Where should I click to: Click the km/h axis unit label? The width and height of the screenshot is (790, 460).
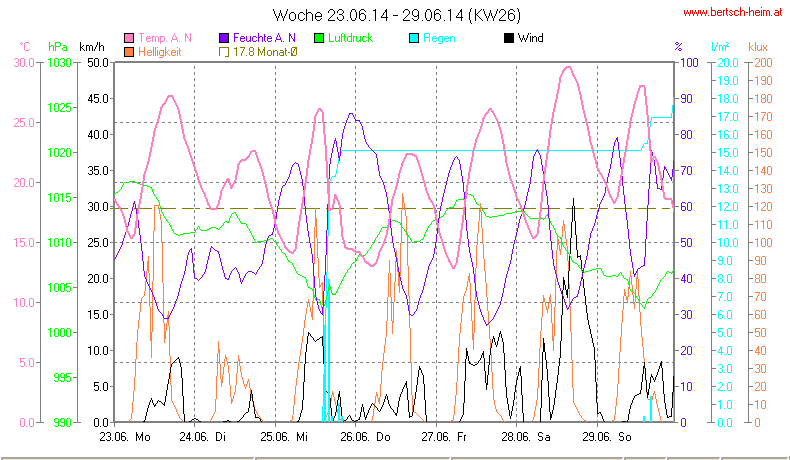pos(91,47)
